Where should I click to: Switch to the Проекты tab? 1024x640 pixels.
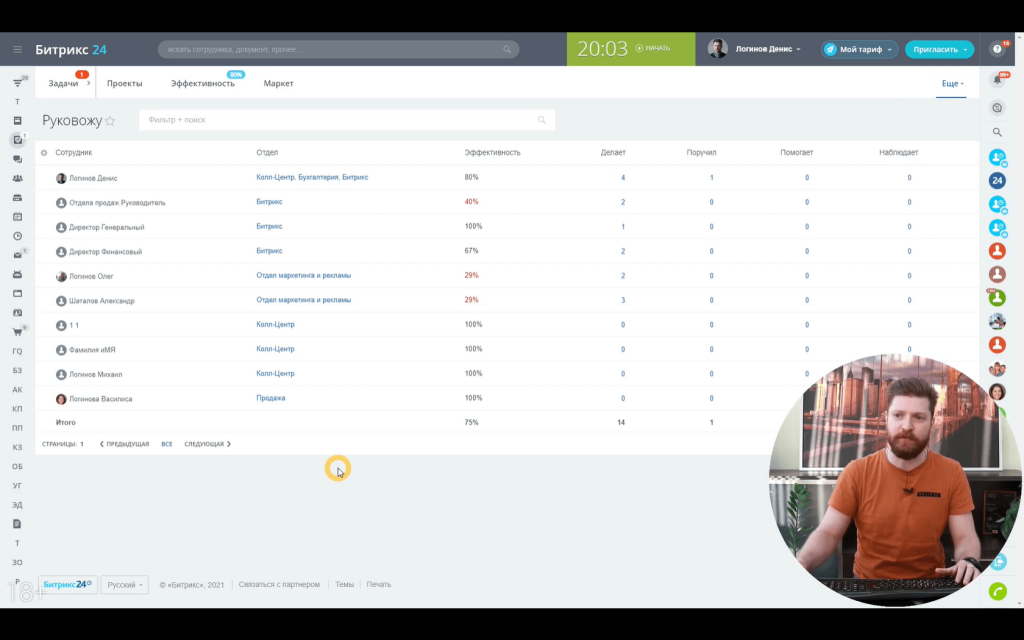(x=125, y=84)
